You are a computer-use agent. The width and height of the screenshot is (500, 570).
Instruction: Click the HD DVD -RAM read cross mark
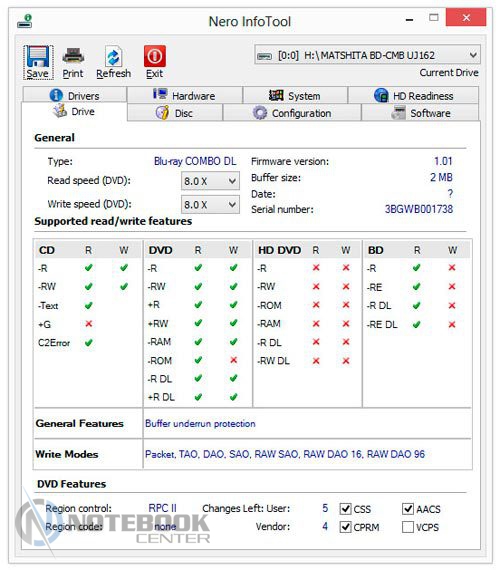(x=316, y=324)
